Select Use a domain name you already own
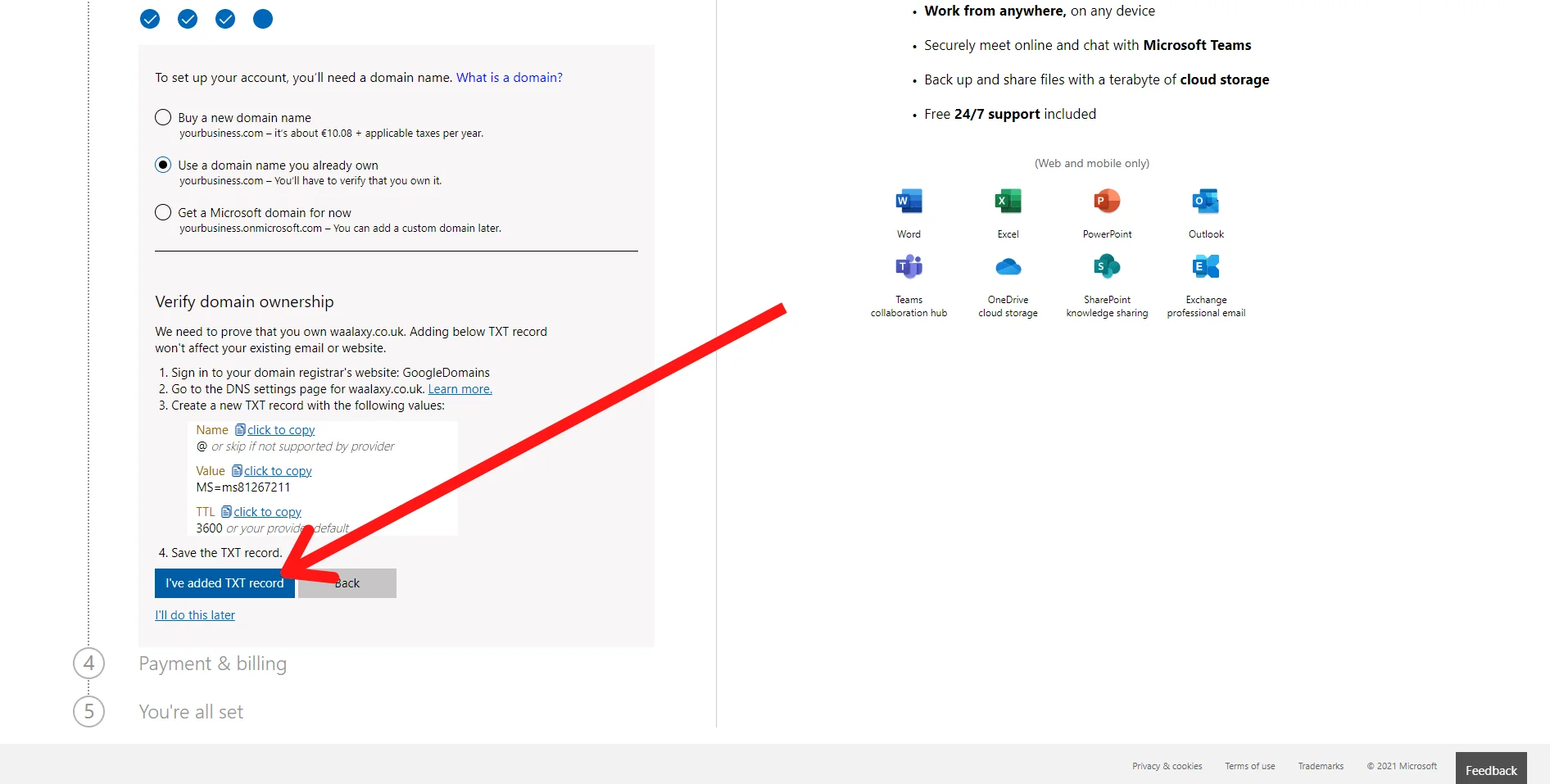The height and width of the screenshot is (784, 1550). [x=163, y=165]
